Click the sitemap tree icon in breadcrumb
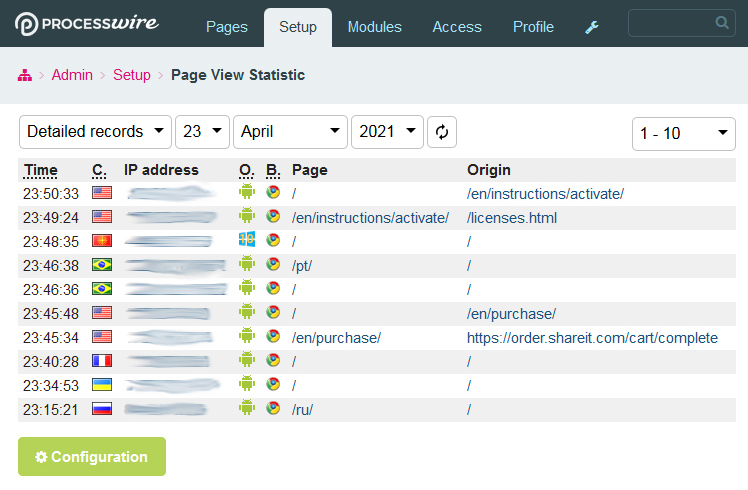 [26, 75]
